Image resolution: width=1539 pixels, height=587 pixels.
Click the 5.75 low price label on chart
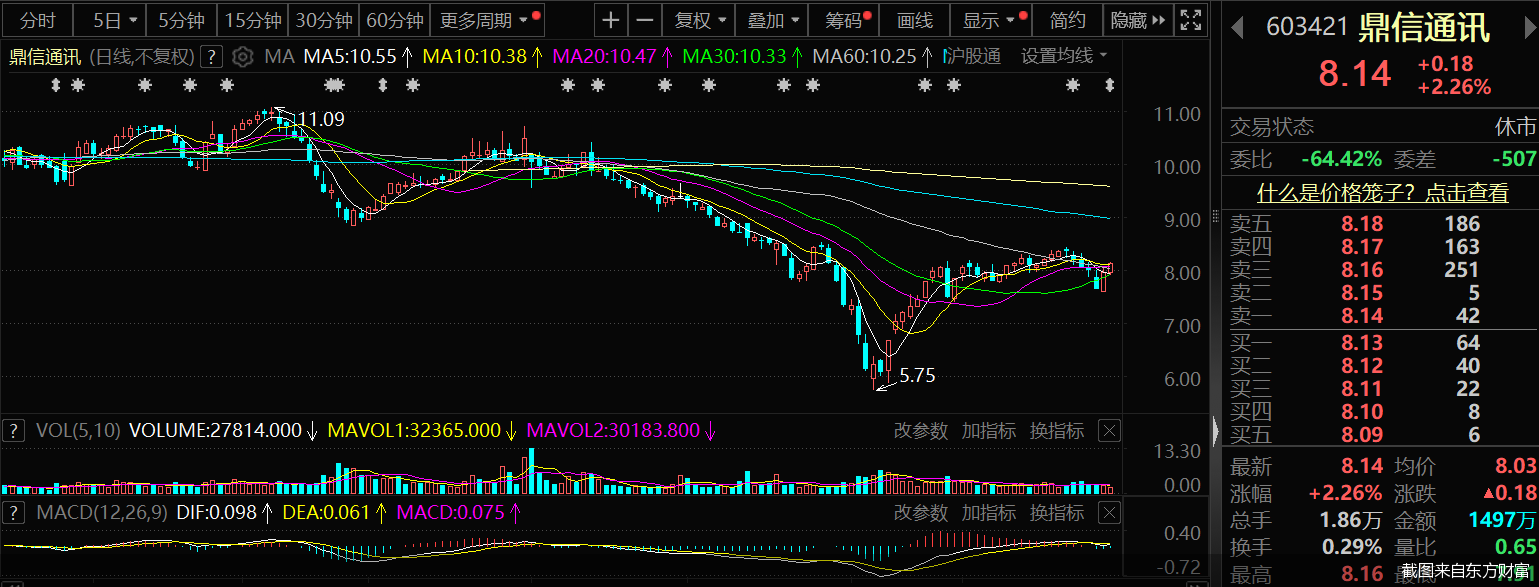click(917, 376)
